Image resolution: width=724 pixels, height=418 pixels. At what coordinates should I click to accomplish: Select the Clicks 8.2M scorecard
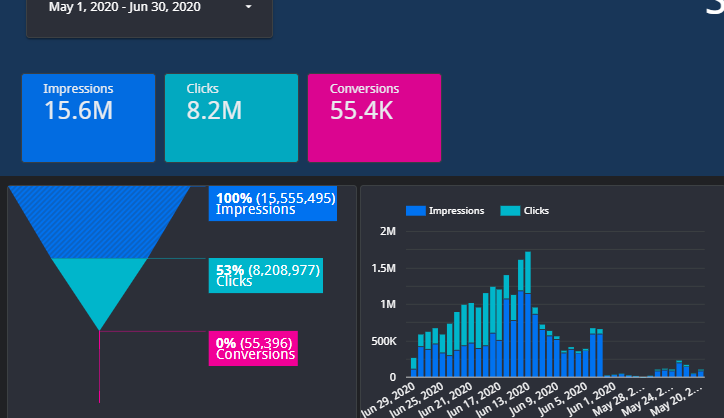pos(231,117)
